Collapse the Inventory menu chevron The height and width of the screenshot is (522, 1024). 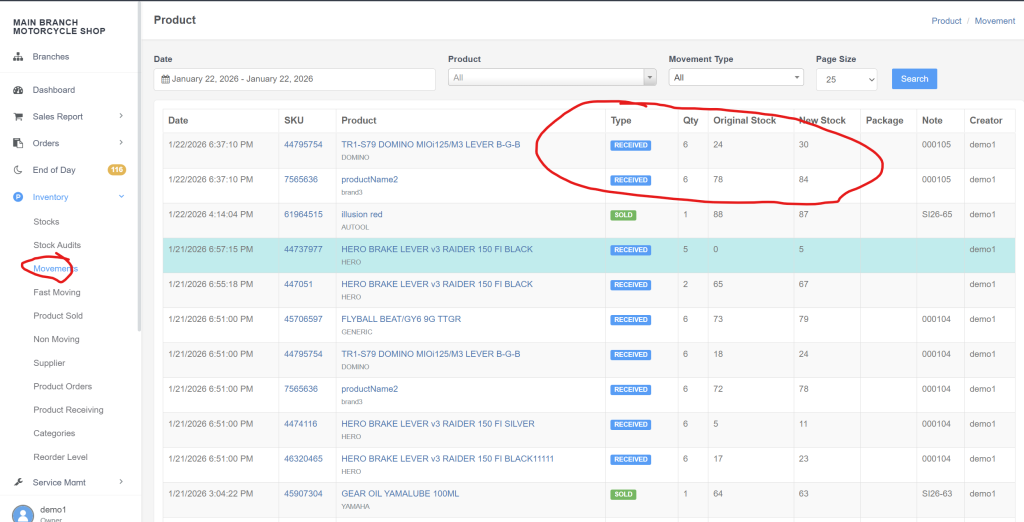tap(121, 198)
